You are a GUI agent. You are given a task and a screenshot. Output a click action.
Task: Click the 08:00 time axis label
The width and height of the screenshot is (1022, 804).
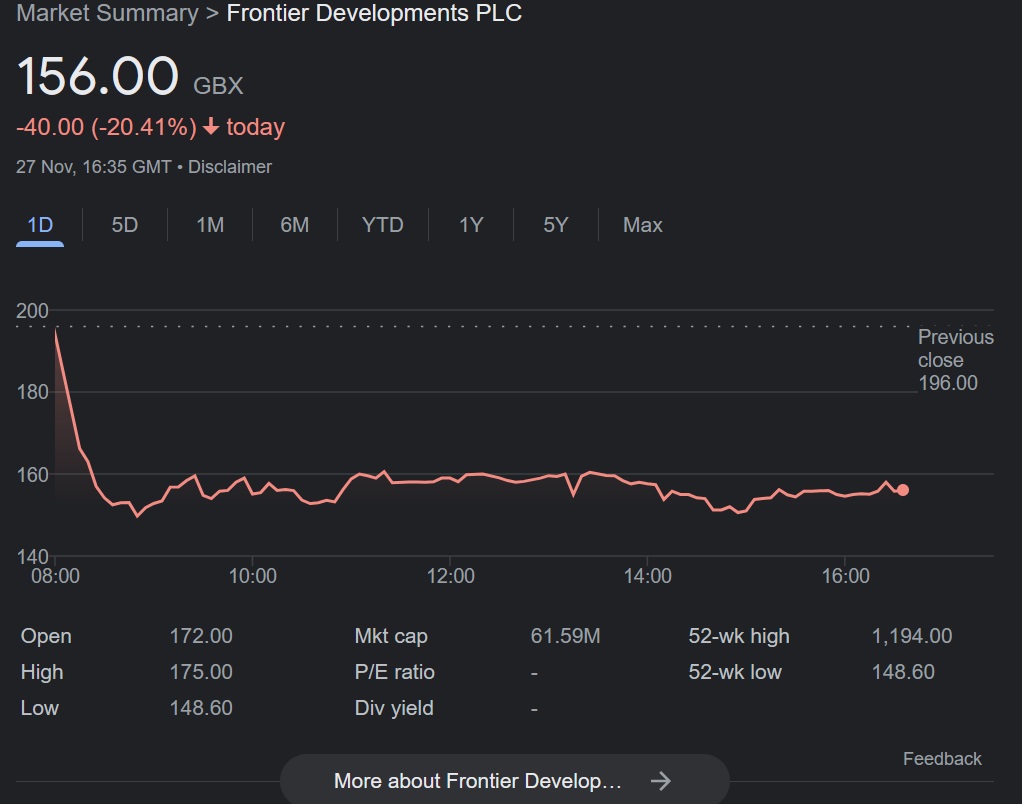tap(55, 576)
